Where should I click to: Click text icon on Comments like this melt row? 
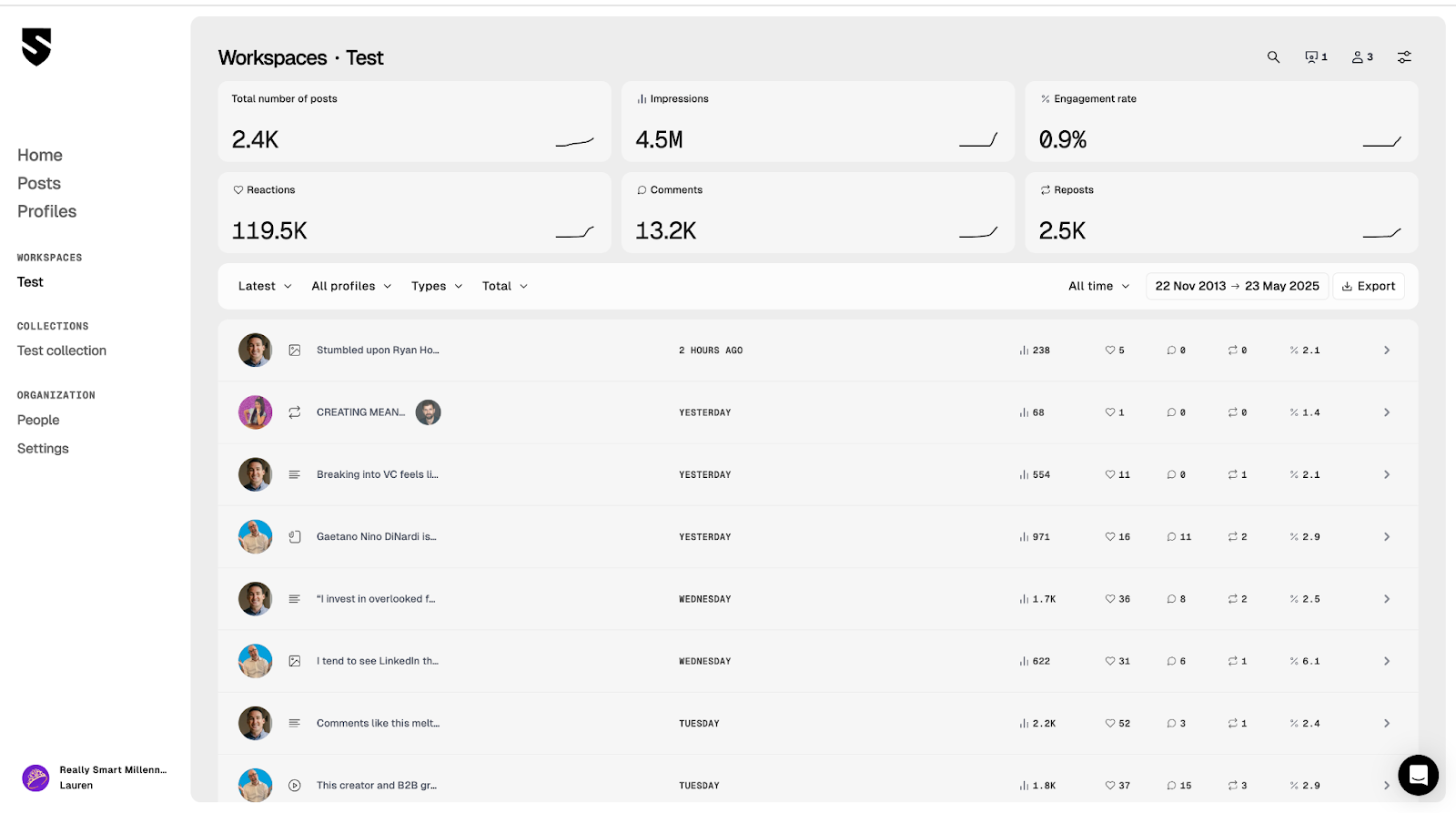point(295,724)
